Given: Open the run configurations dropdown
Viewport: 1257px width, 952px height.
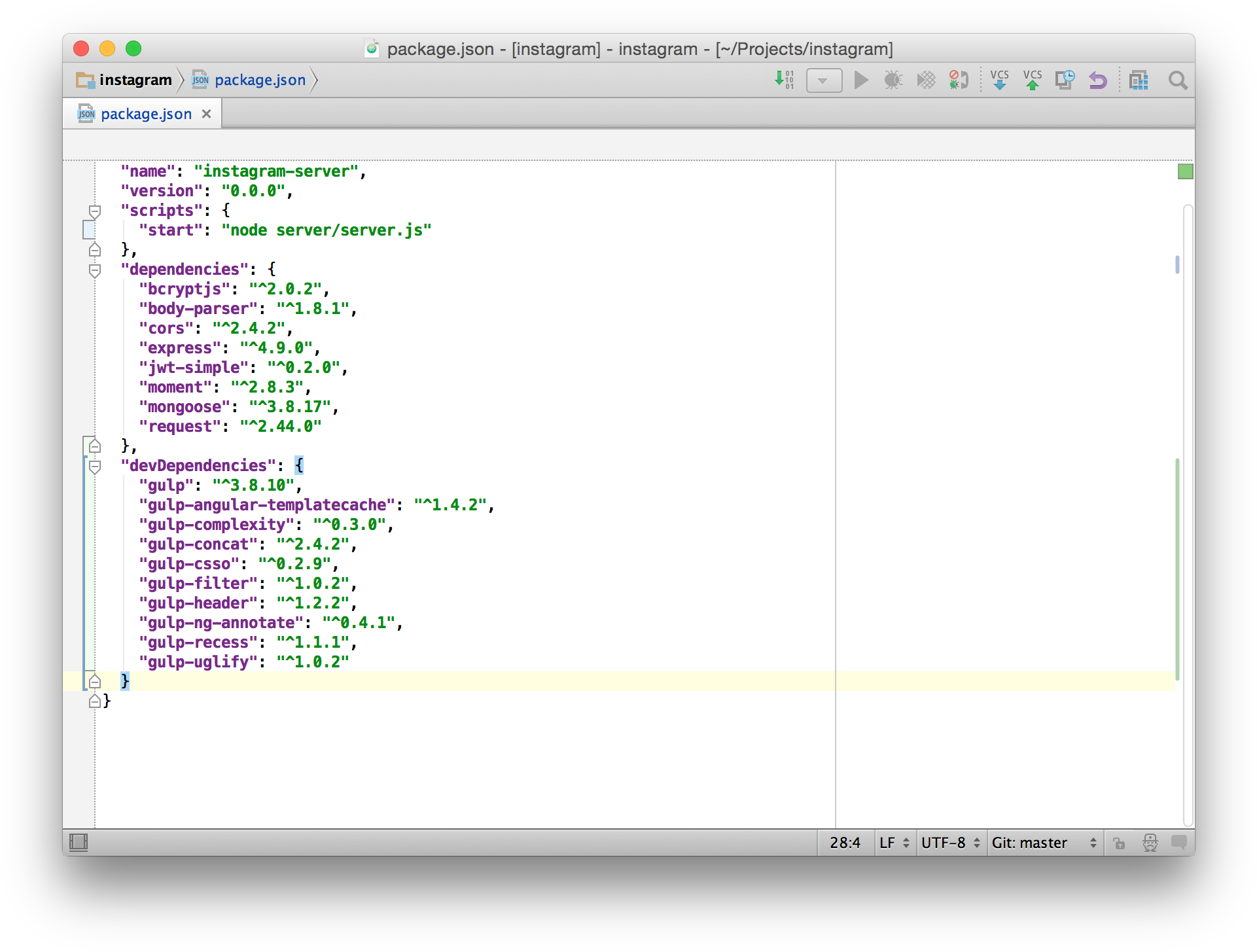Looking at the screenshot, I should pyautogui.click(x=824, y=80).
